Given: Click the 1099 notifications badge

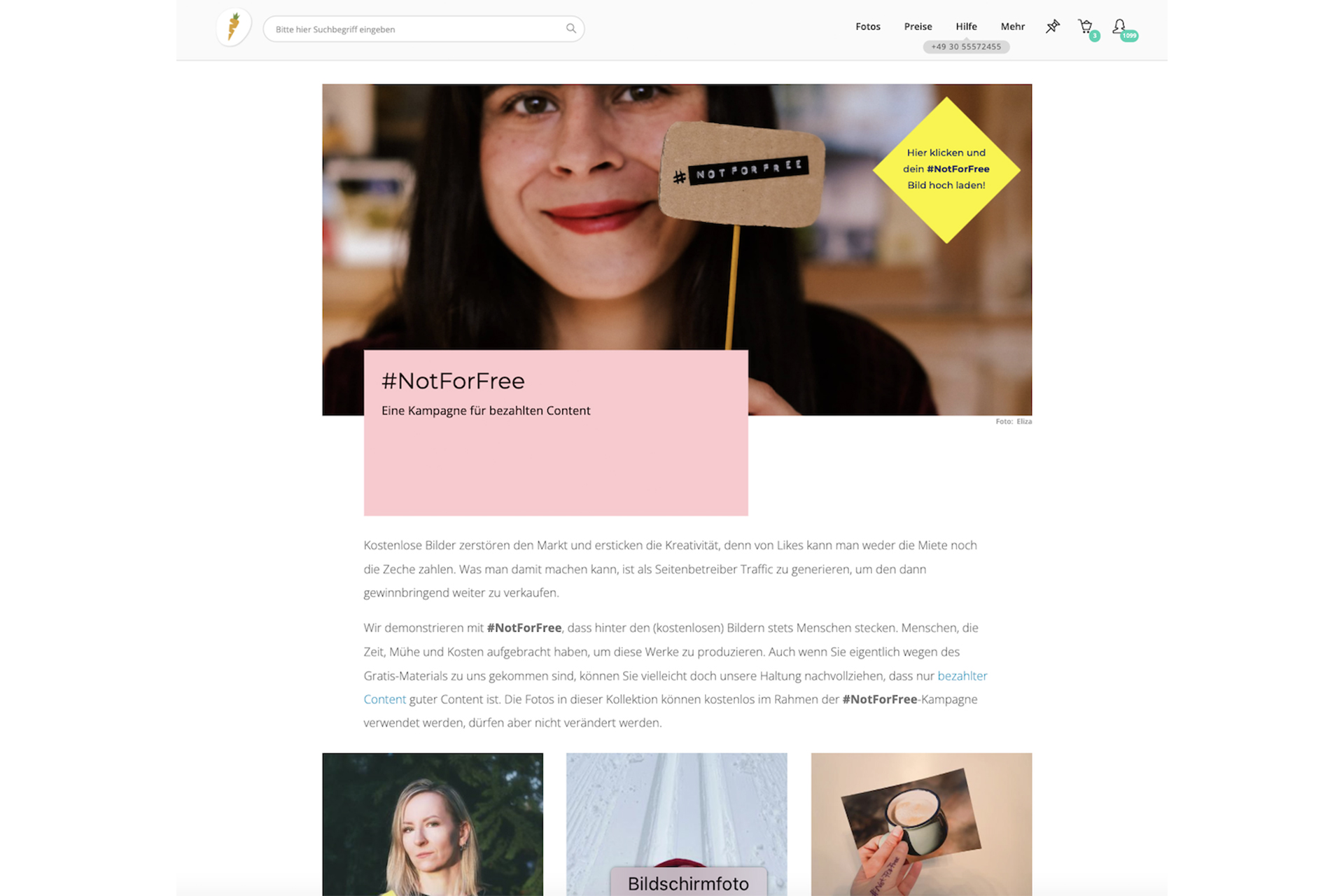Looking at the screenshot, I should (x=1129, y=36).
